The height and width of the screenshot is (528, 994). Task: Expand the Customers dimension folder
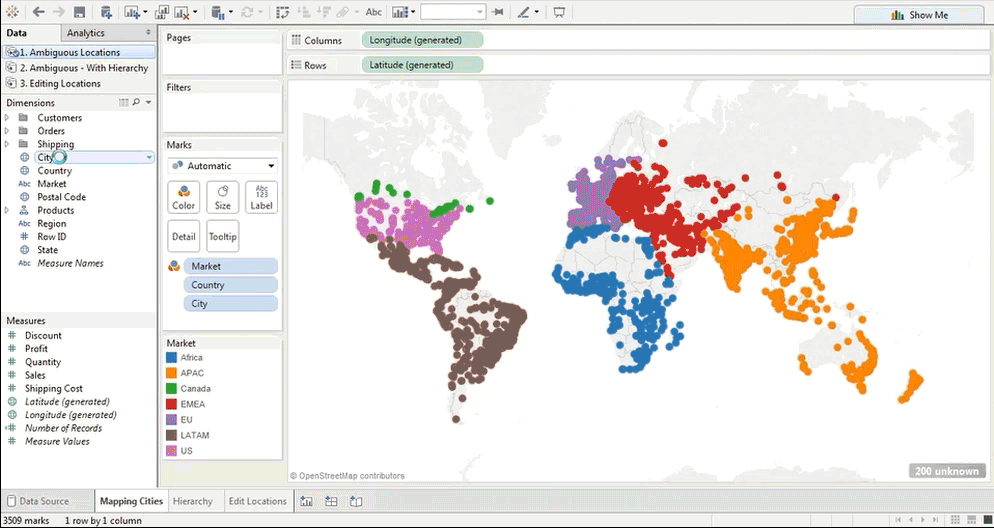9,118
